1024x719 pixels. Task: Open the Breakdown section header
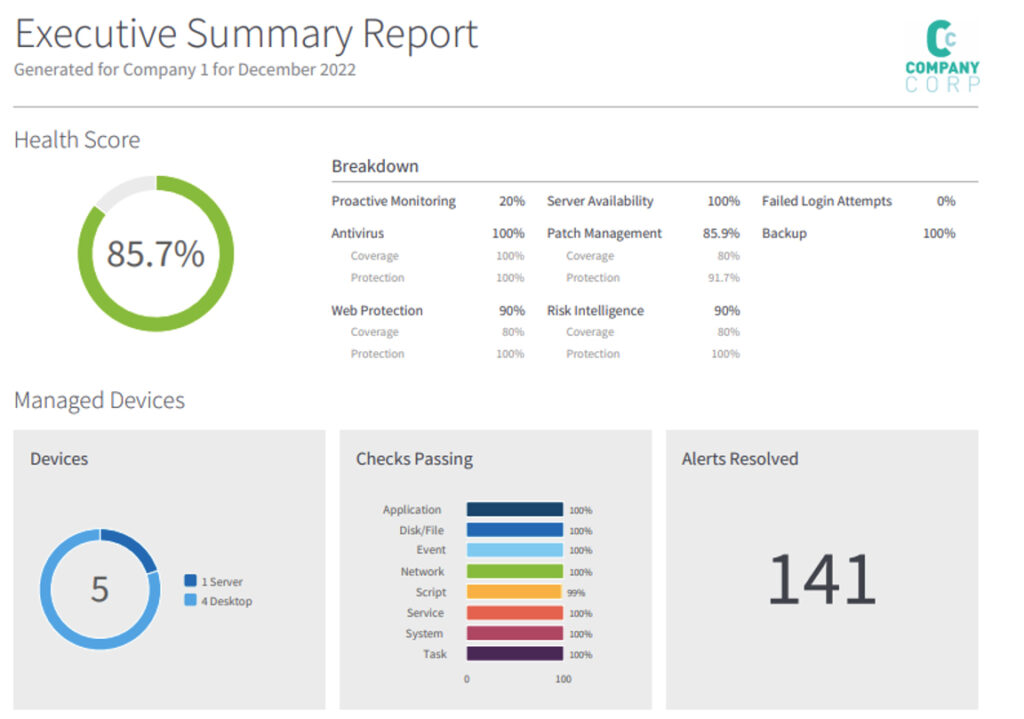(375, 166)
